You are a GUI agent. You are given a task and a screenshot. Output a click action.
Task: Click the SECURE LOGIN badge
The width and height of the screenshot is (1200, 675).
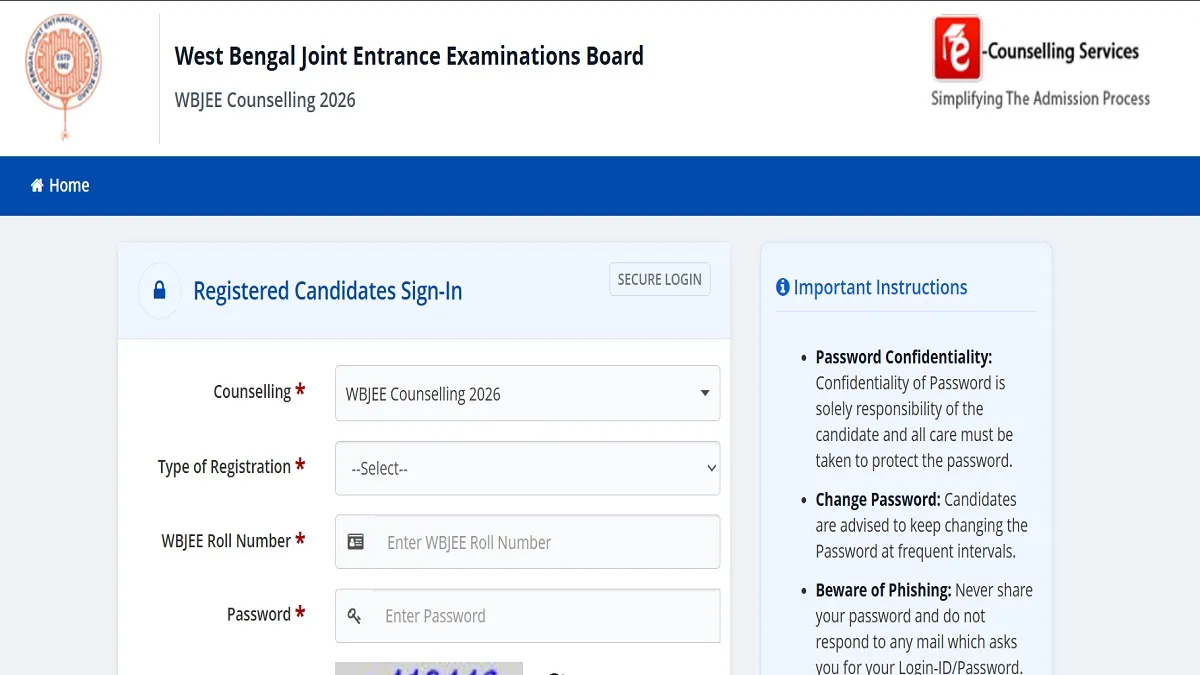point(660,280)
